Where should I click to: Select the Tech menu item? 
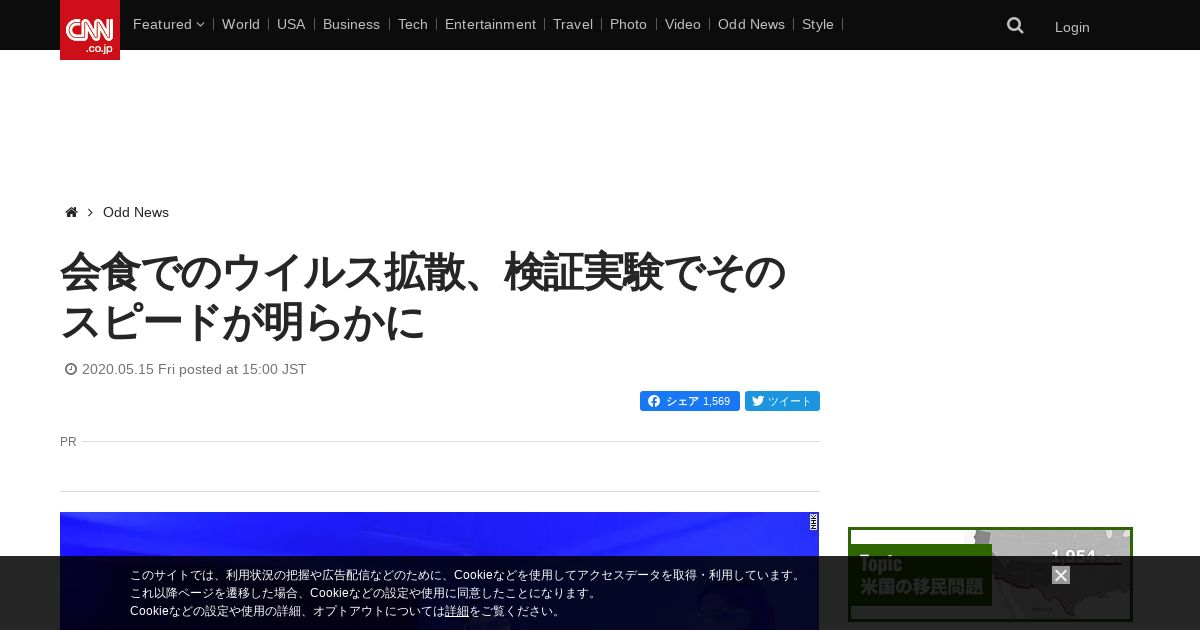coord(413,24)
